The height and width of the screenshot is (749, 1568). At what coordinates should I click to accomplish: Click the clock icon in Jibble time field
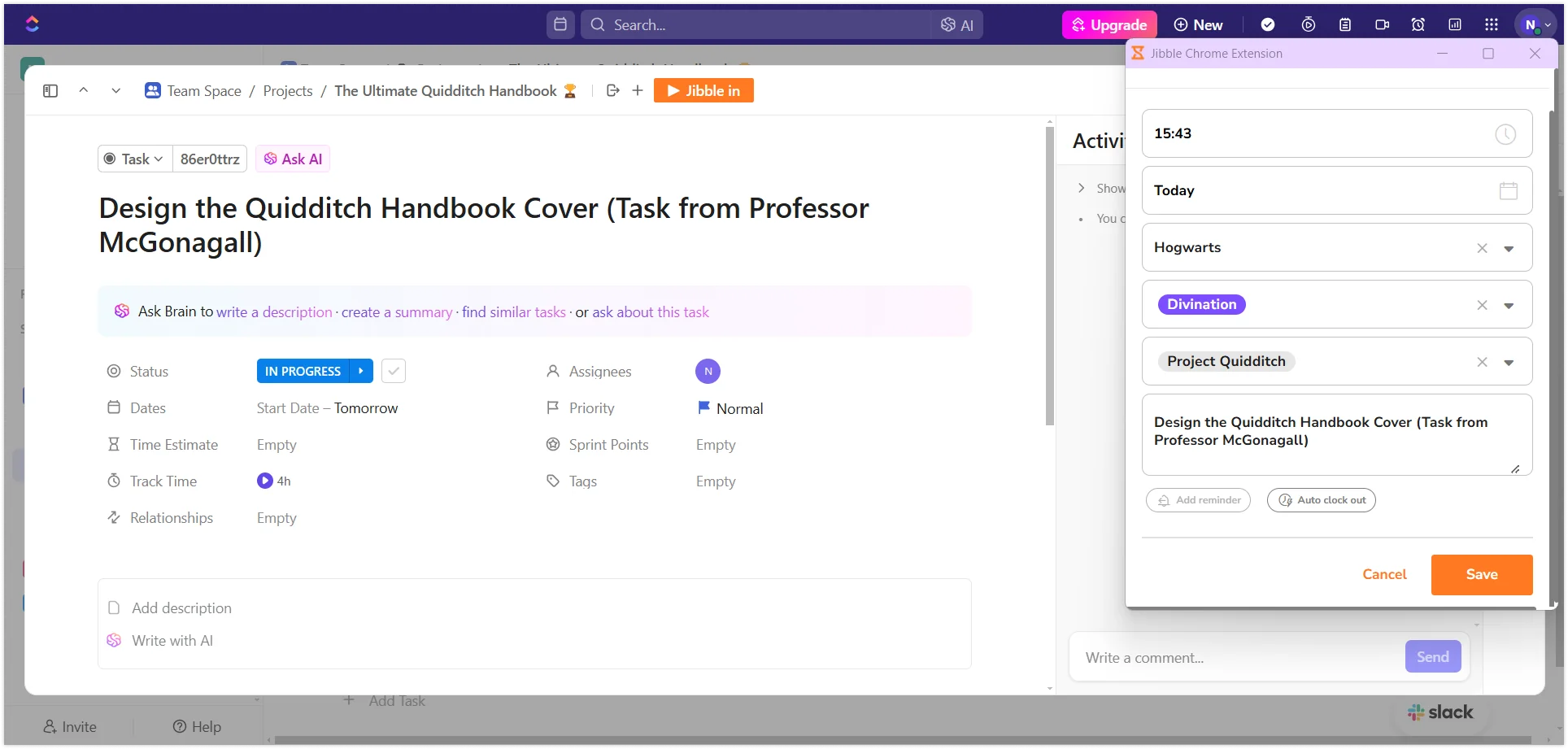point(1505,134)
